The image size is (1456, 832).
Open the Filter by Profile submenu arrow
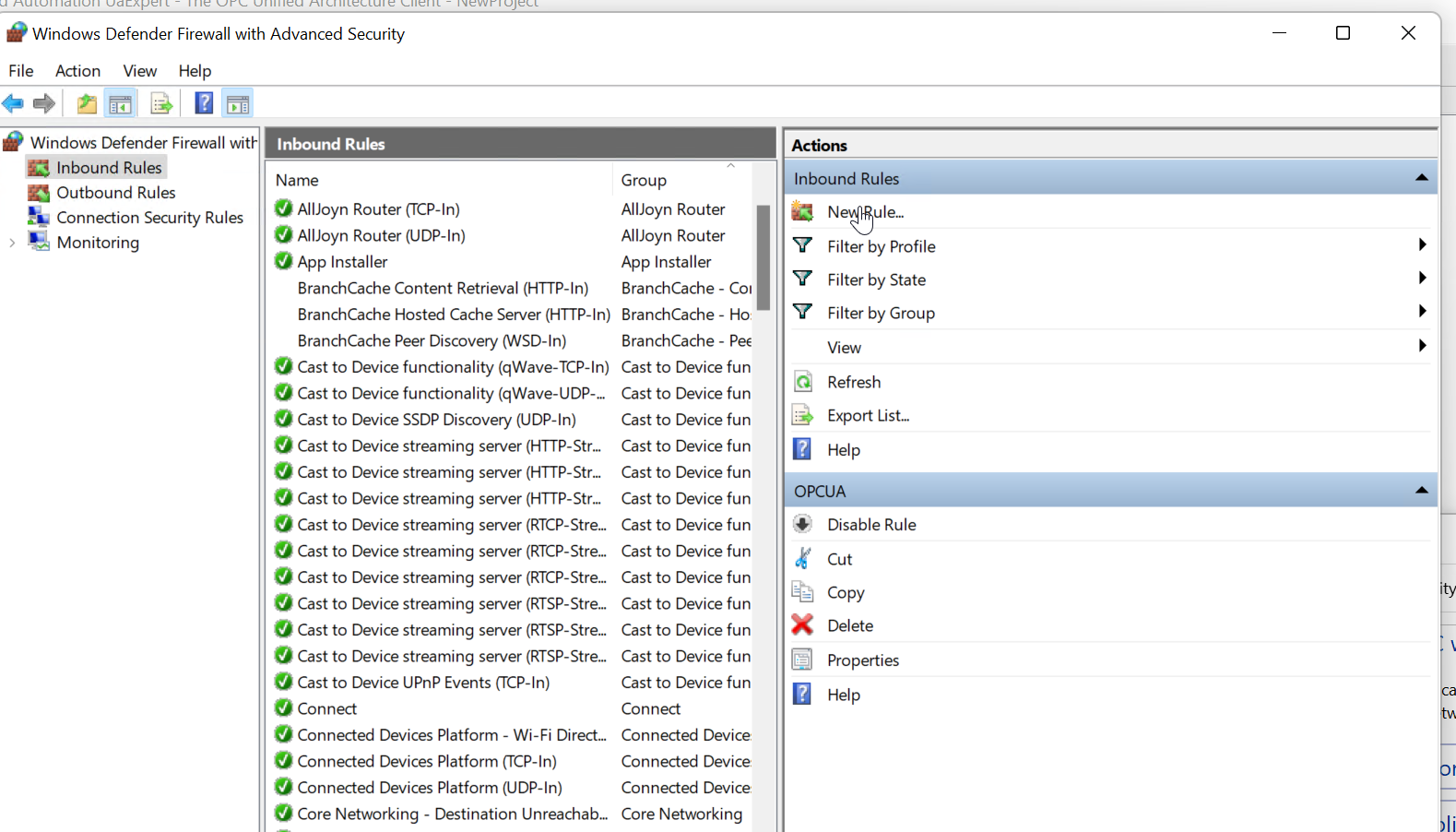point(1422,245)
